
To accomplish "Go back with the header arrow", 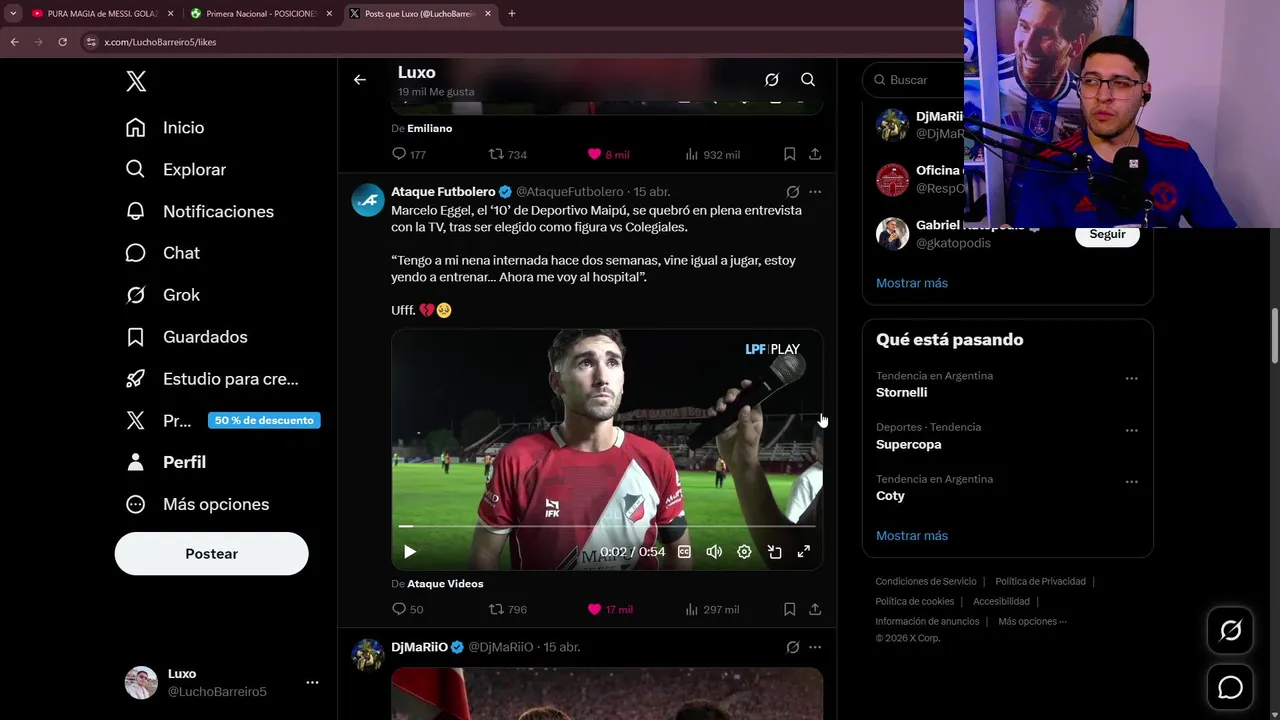I will 360,80.
